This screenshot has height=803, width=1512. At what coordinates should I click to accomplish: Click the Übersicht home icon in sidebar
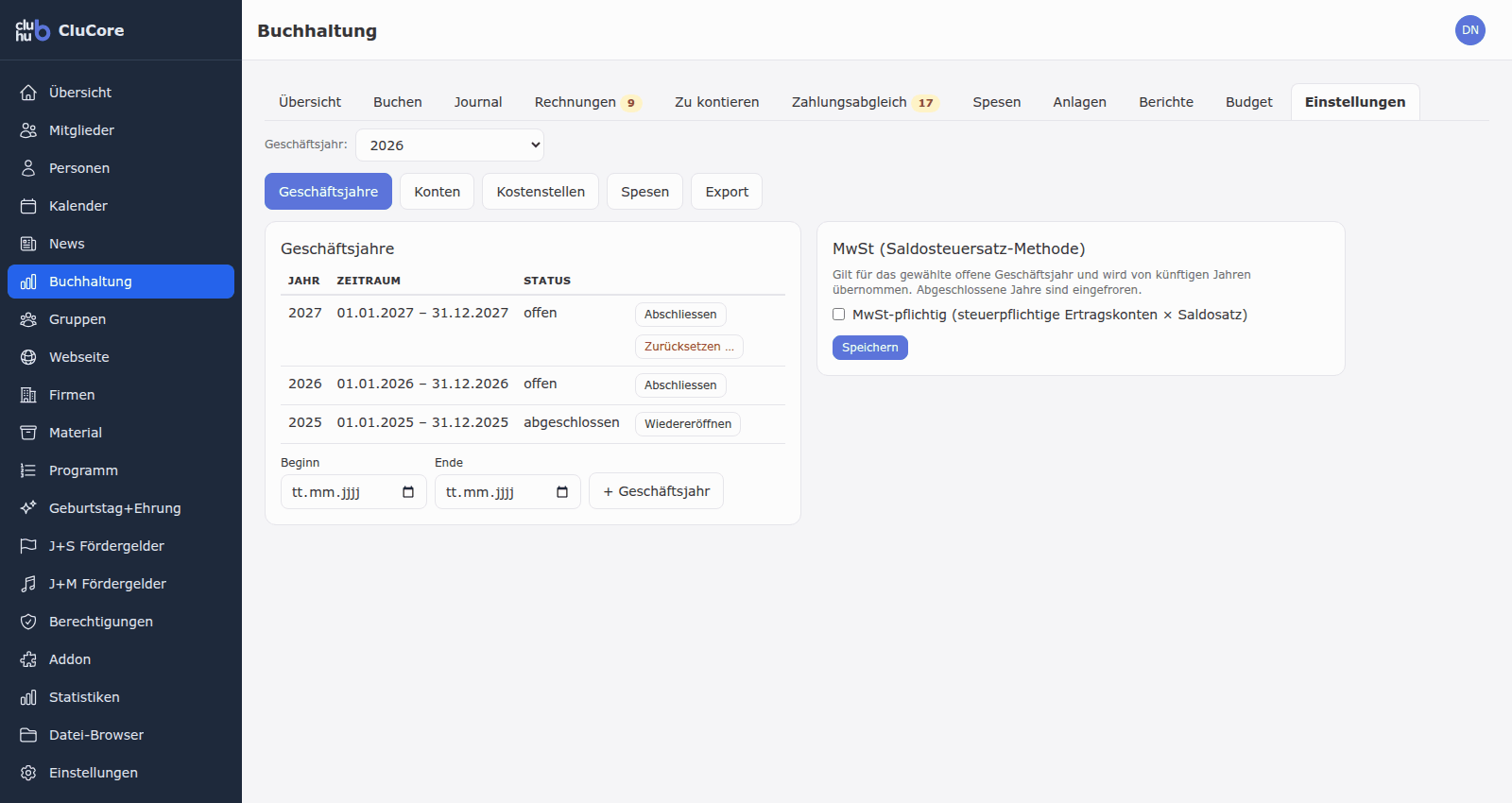[x=28, y=93]
